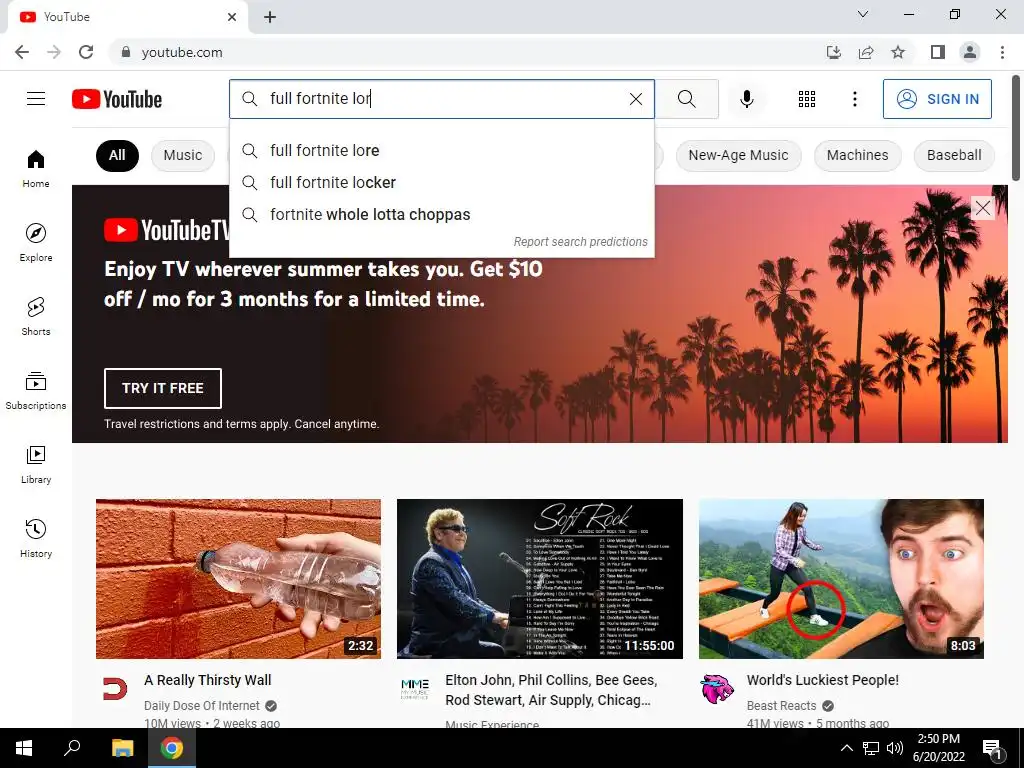Open Daily Dose Of Internet channel name
The height and width of the screenshot is (768, 1024).
[202, 705]
